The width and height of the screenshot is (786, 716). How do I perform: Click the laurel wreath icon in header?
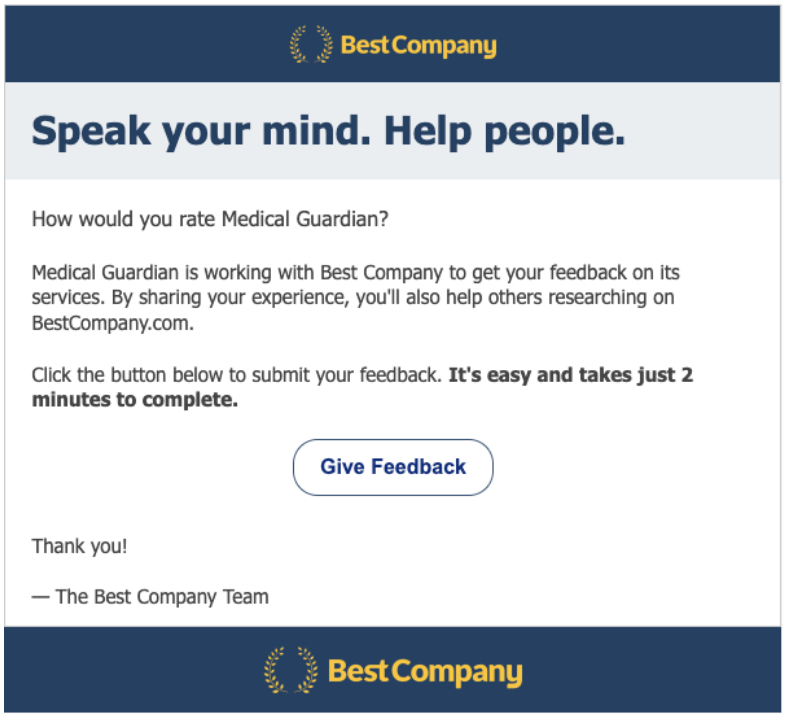311,44
